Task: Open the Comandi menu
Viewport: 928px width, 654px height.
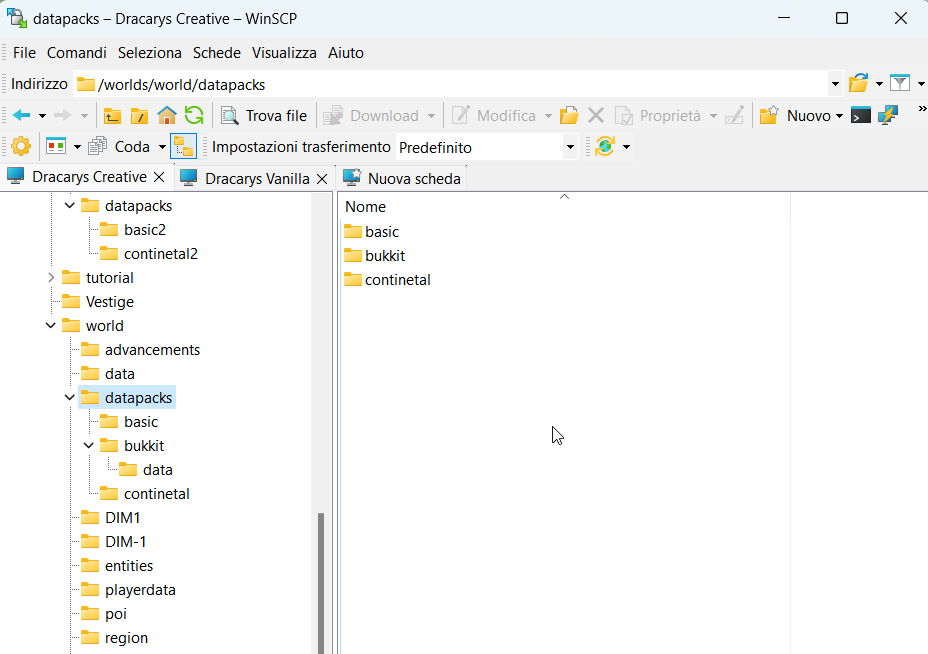Action: [x=77, y=53]
